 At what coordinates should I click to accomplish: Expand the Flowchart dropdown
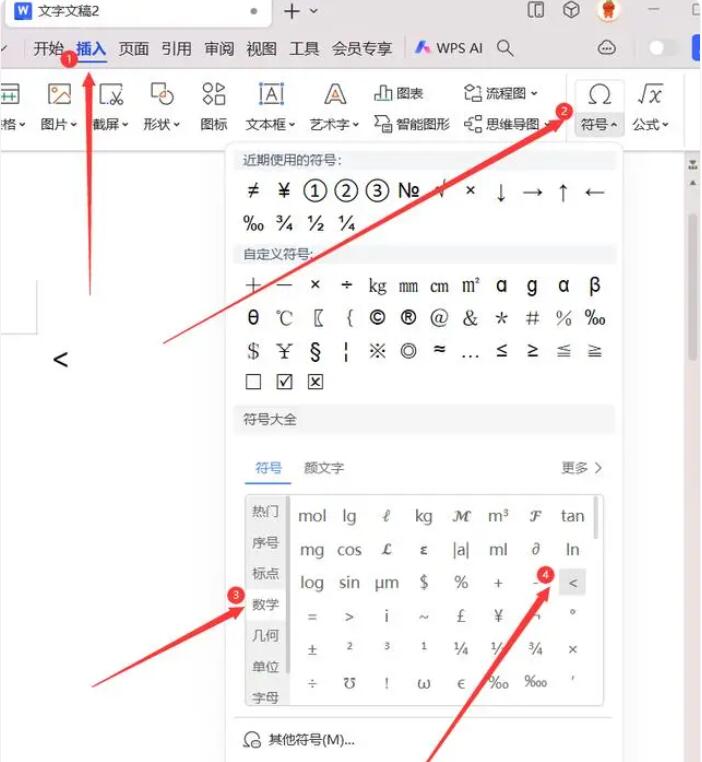[x=534, y=94]
